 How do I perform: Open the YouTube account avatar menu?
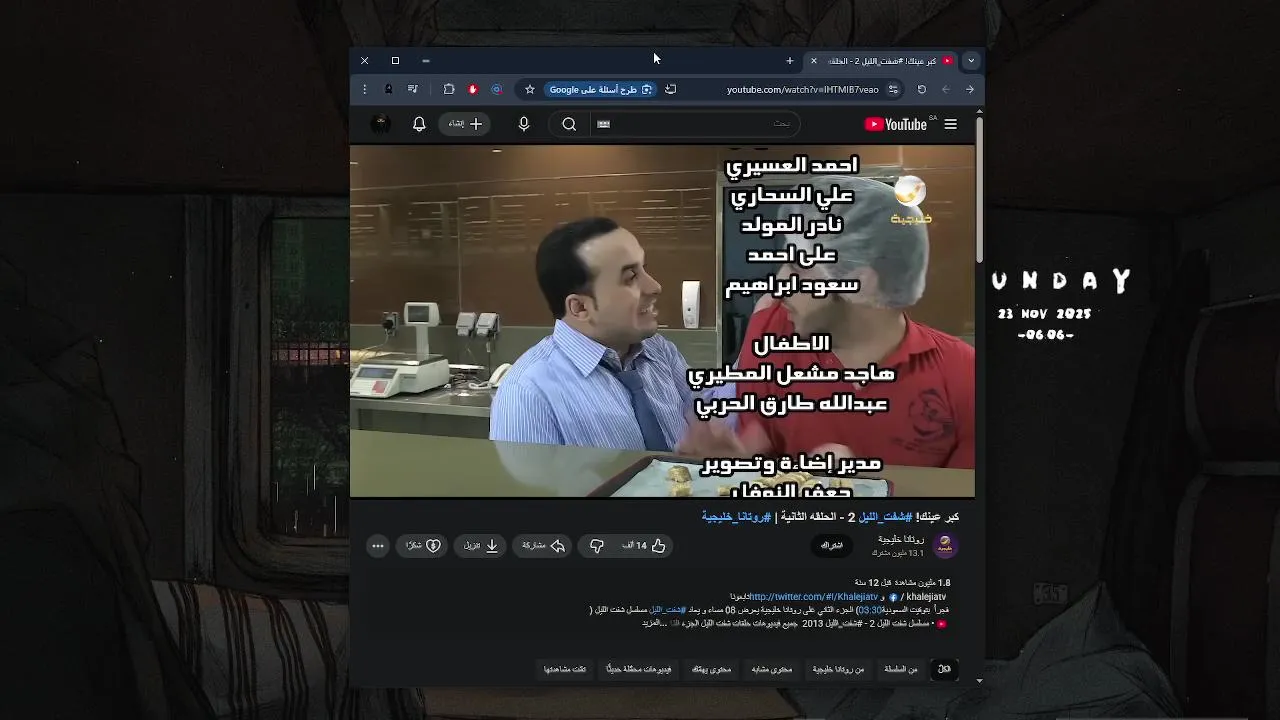381,124
